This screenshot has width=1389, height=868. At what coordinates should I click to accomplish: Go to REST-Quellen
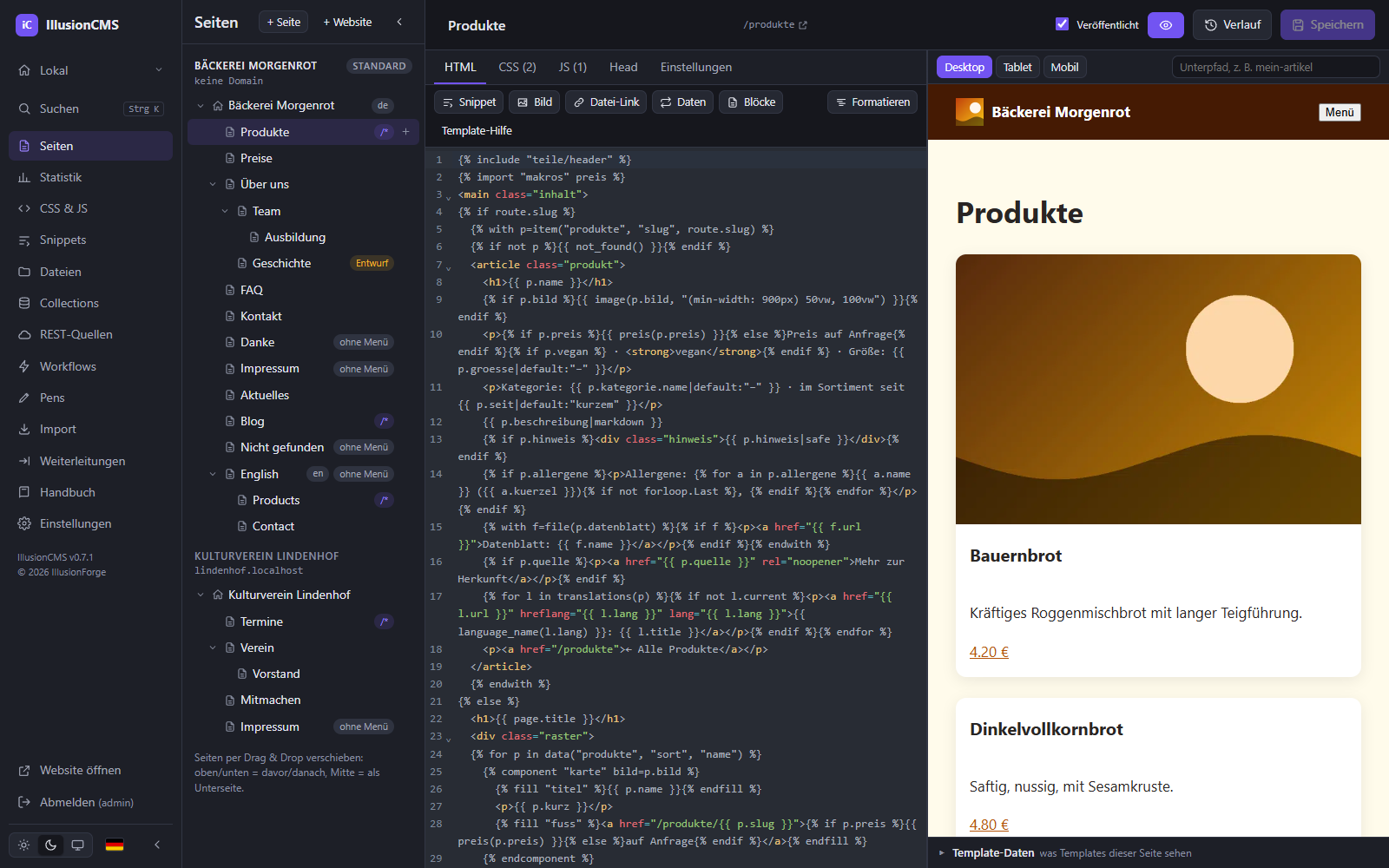[90, 334]
